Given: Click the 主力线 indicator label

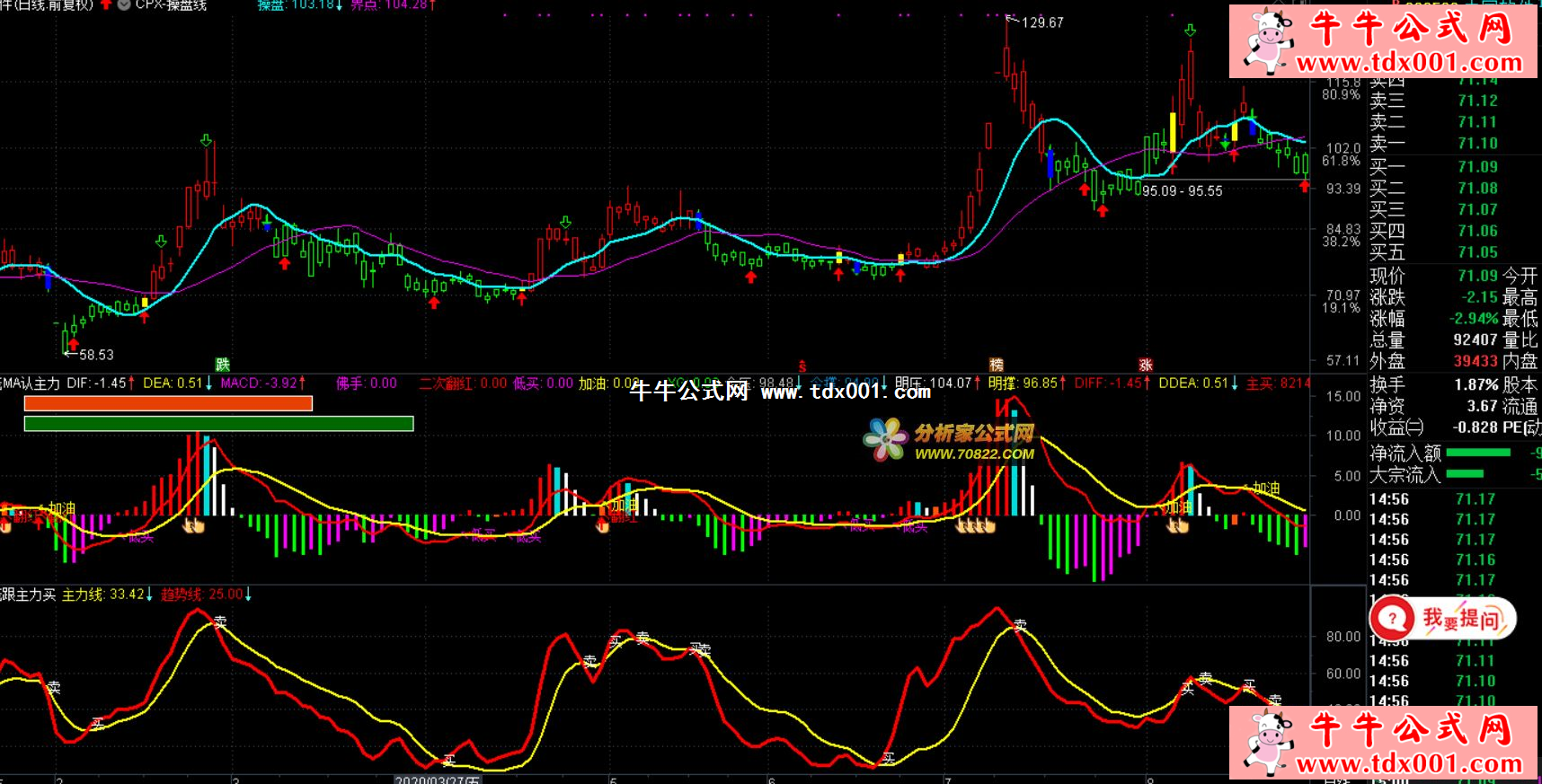Looking at the screenshot, I should tap(103, 595).
